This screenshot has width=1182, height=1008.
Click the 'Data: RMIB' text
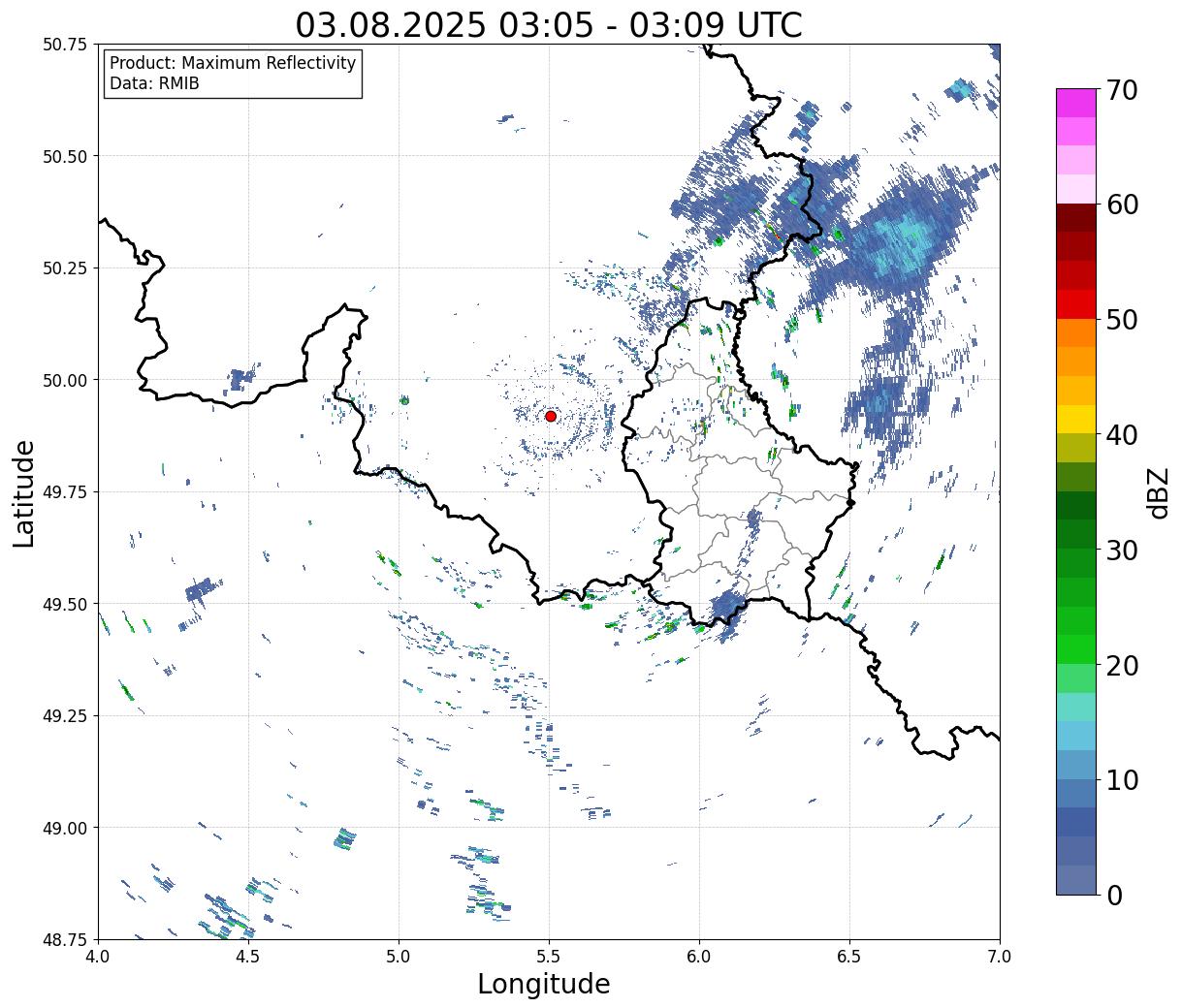pos(154,84)
